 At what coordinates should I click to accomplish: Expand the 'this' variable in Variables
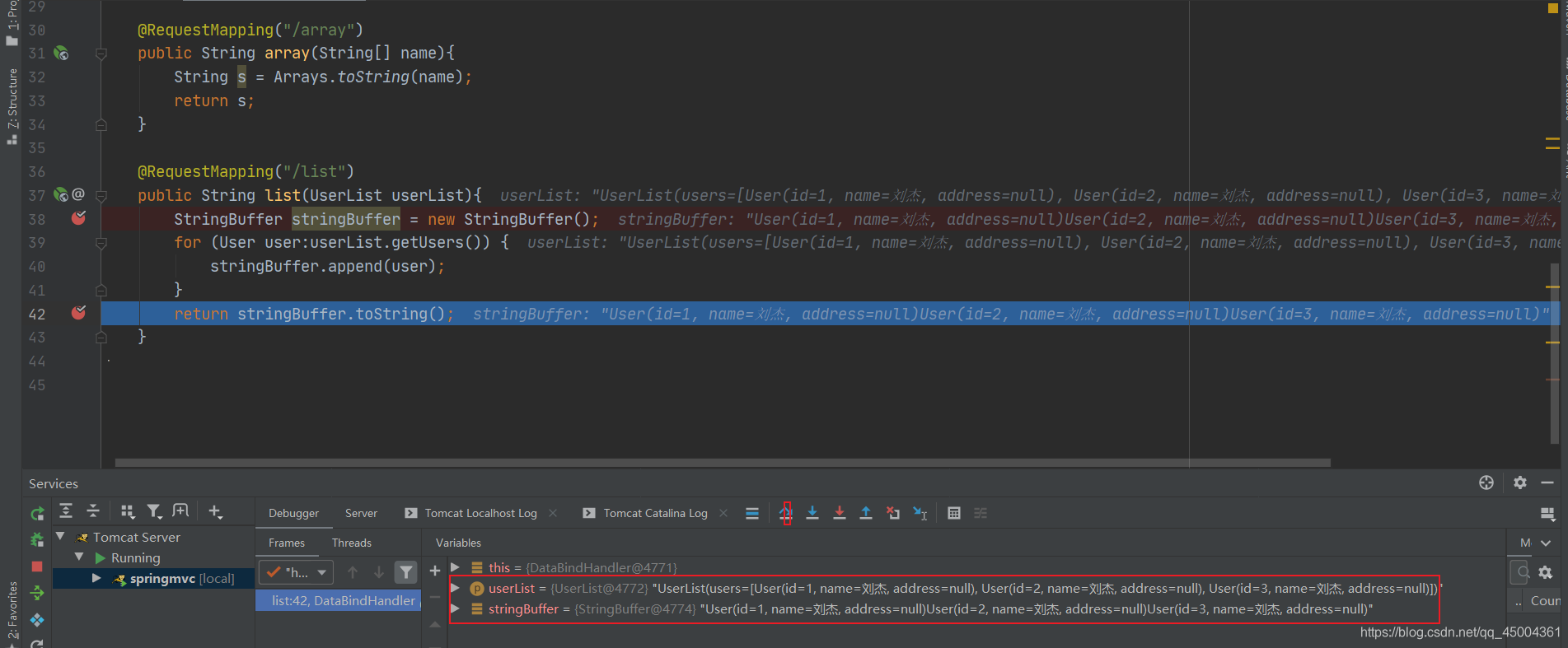coord(455,567)
